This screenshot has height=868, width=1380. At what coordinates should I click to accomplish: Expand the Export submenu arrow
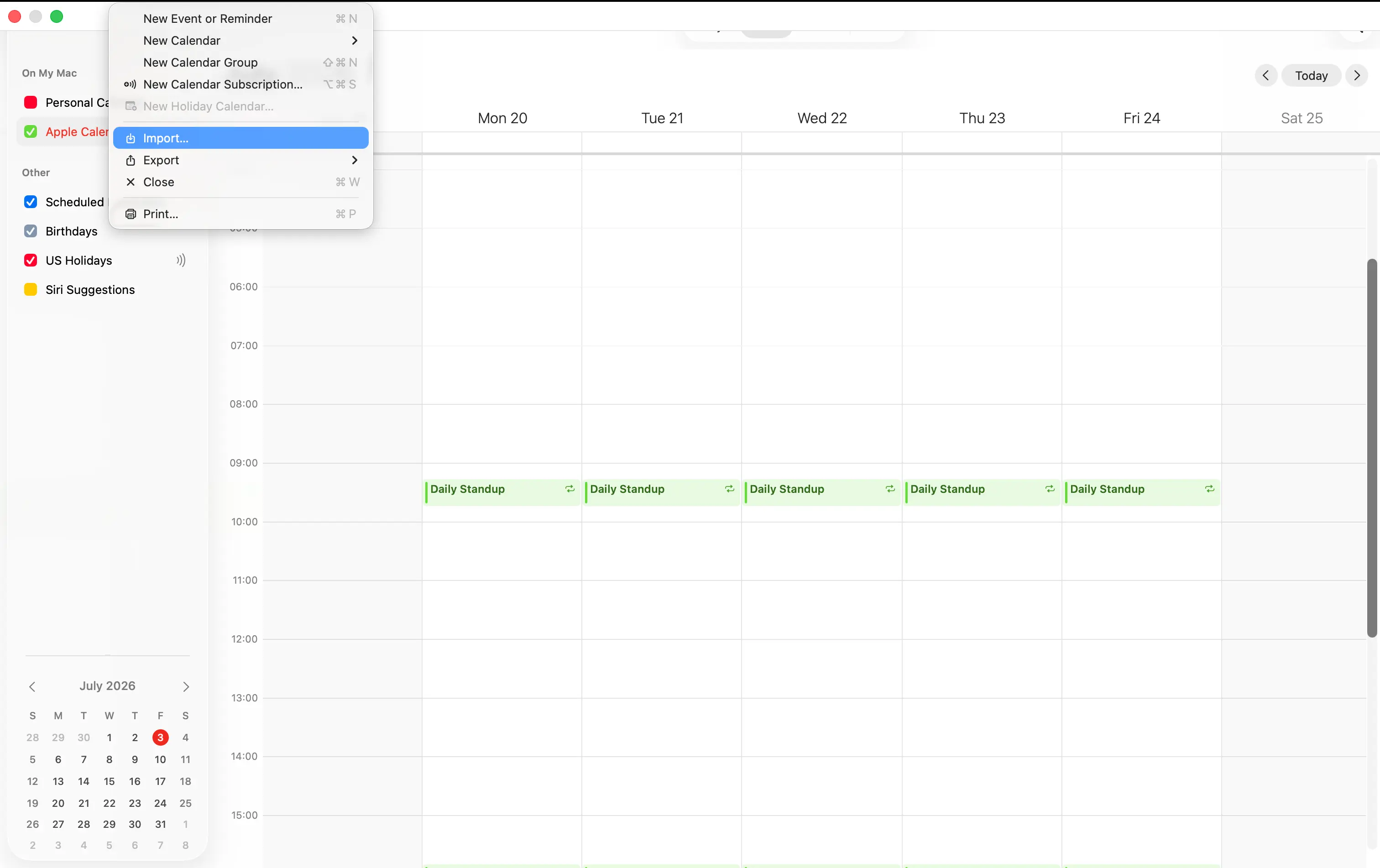(x=354, y=160)
